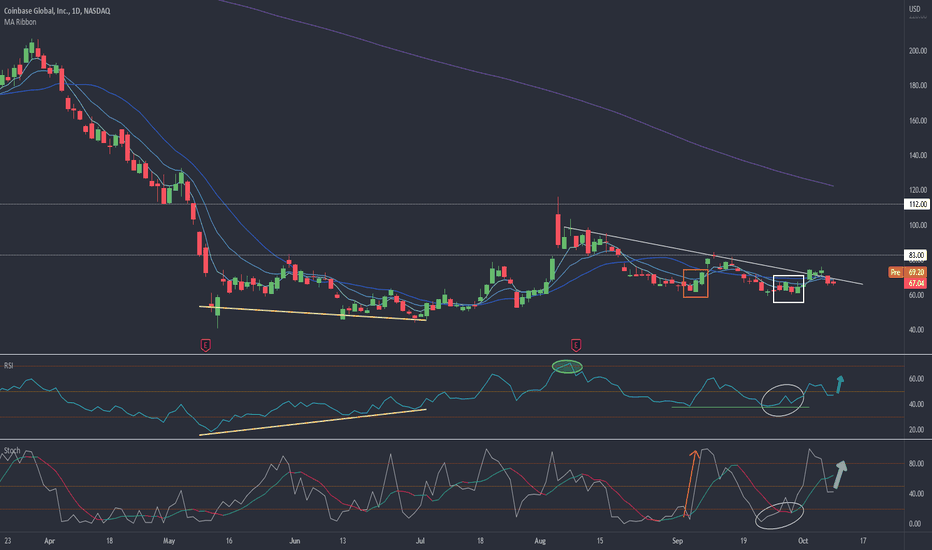
Task: Click the Stoch 80.00 axis value
Action: (916, 464)
